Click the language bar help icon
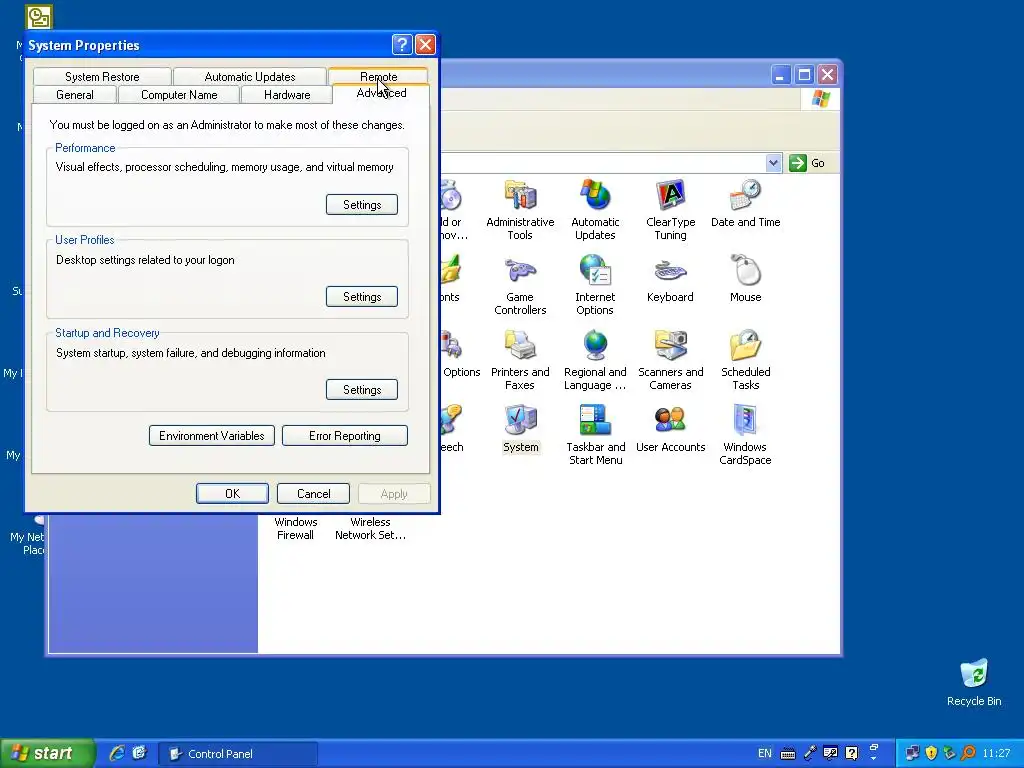 pos(852,753)
